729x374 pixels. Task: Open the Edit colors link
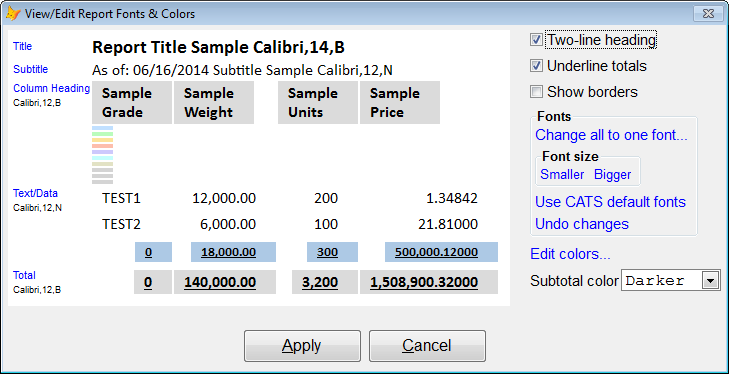(x=570, y=254)
